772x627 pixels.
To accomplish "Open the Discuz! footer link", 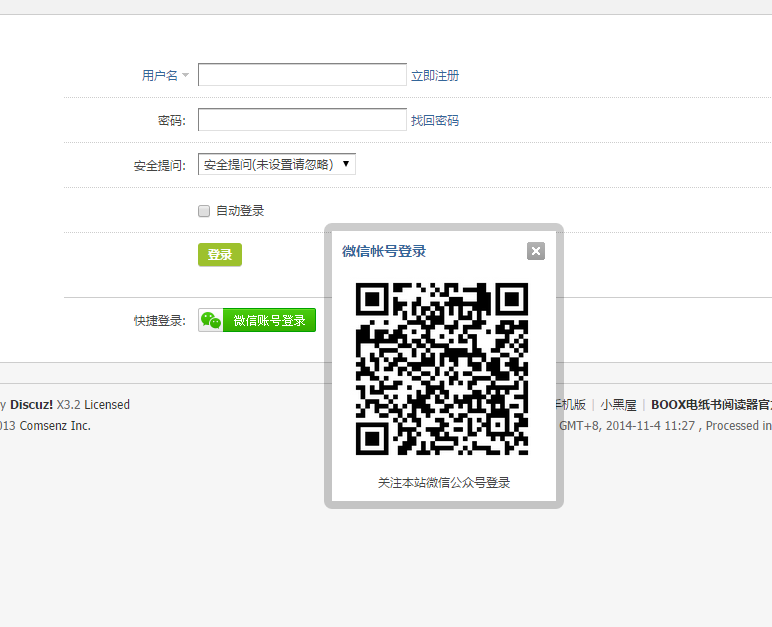I will click(x=32, y=405).
